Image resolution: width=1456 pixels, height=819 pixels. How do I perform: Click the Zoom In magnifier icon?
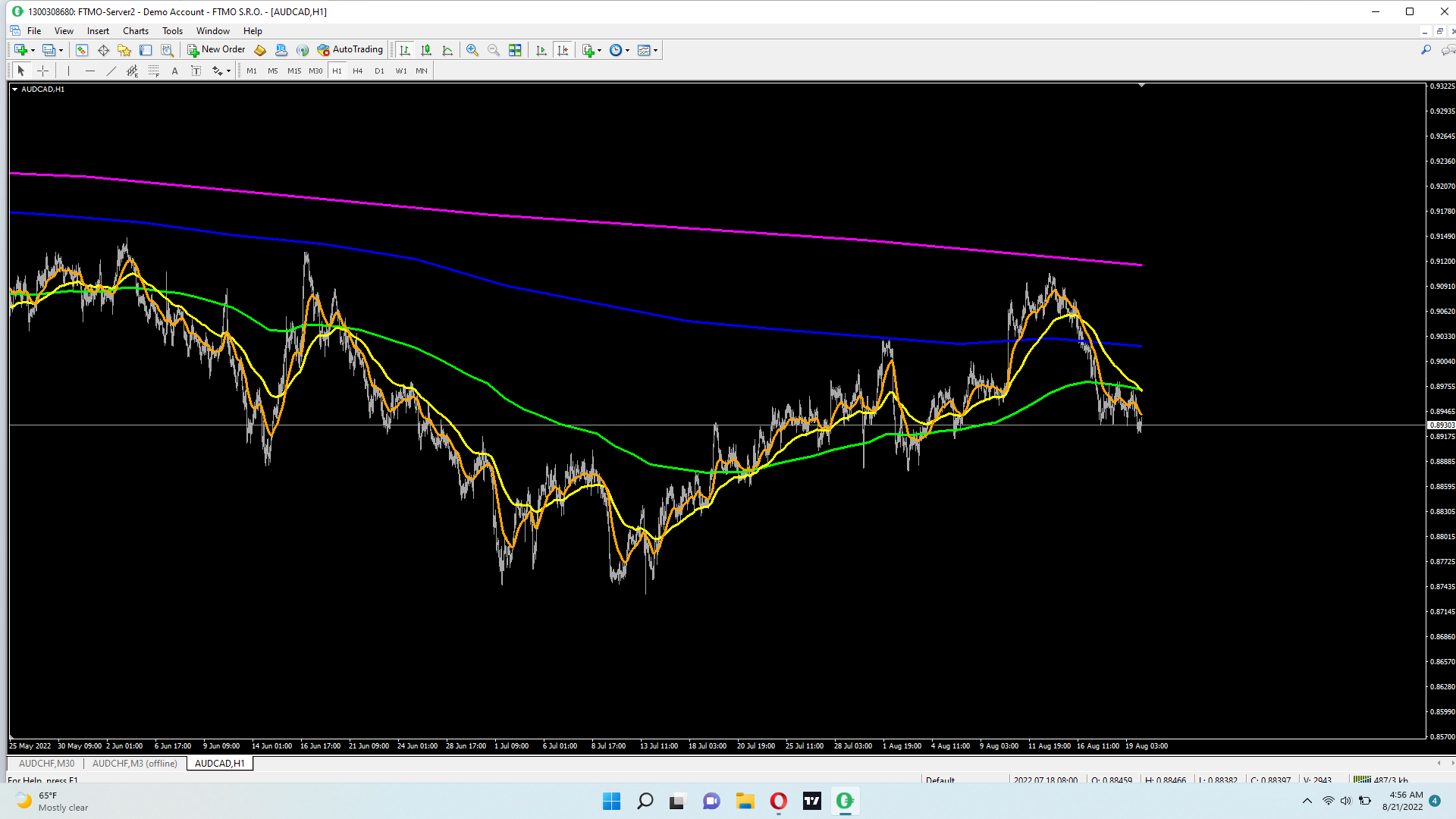(472, 50)
